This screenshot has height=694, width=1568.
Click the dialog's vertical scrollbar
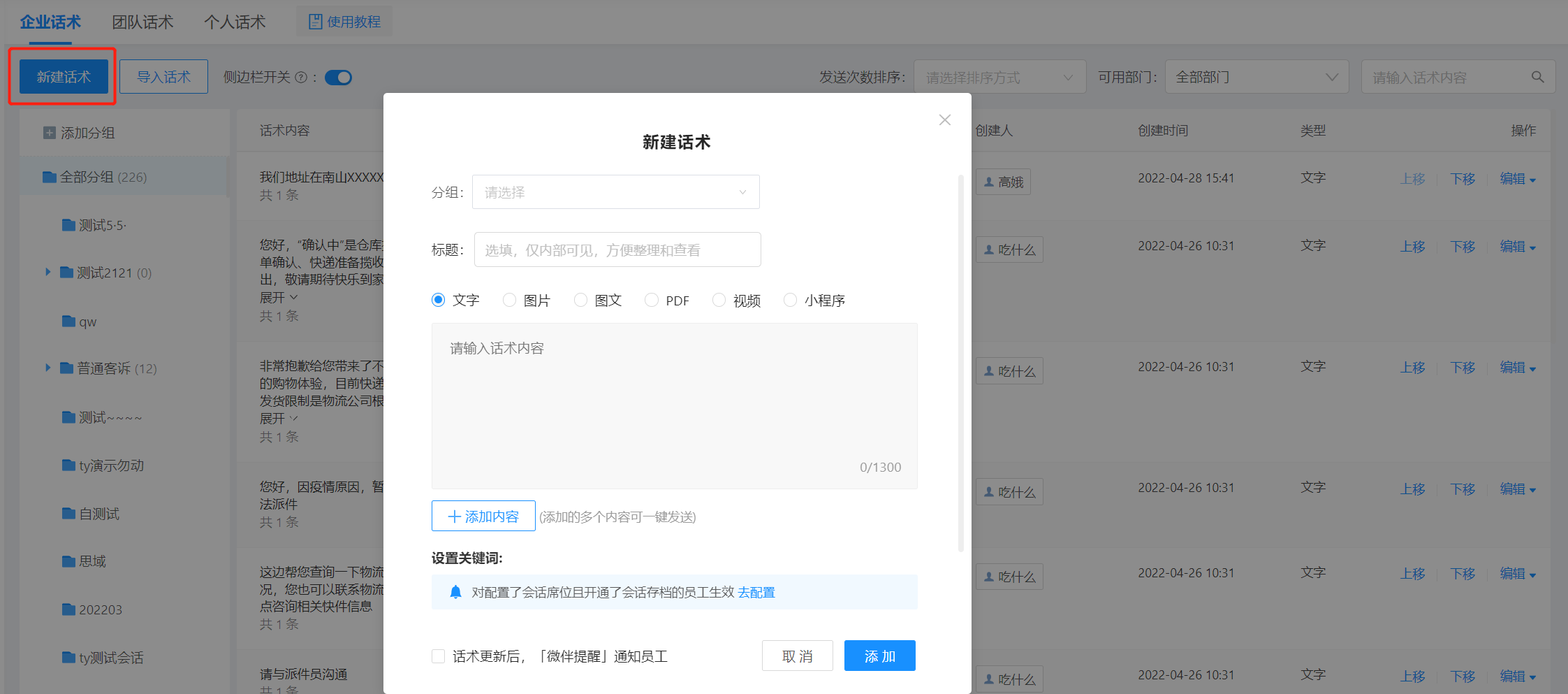point(961,363)
